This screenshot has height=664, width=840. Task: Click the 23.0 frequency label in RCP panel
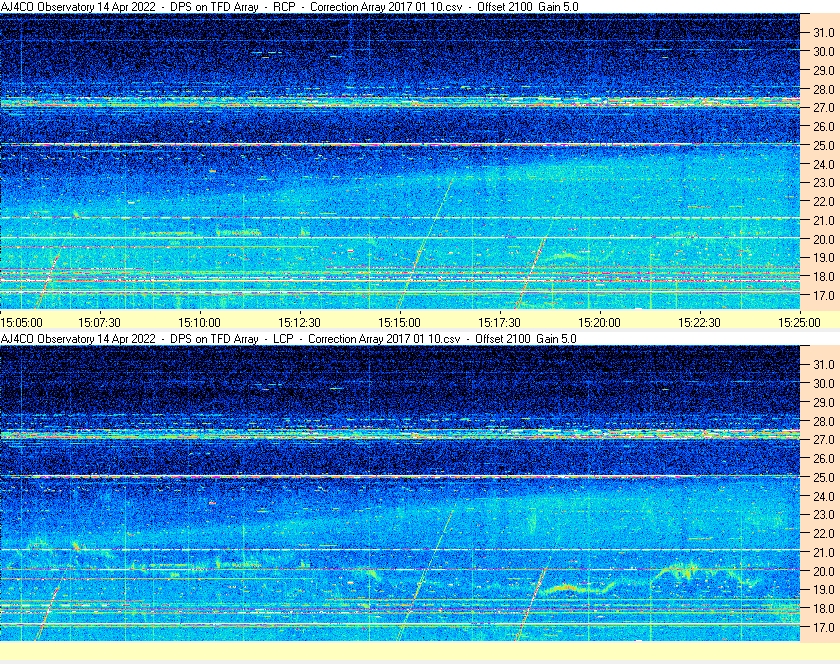(824, 183)
